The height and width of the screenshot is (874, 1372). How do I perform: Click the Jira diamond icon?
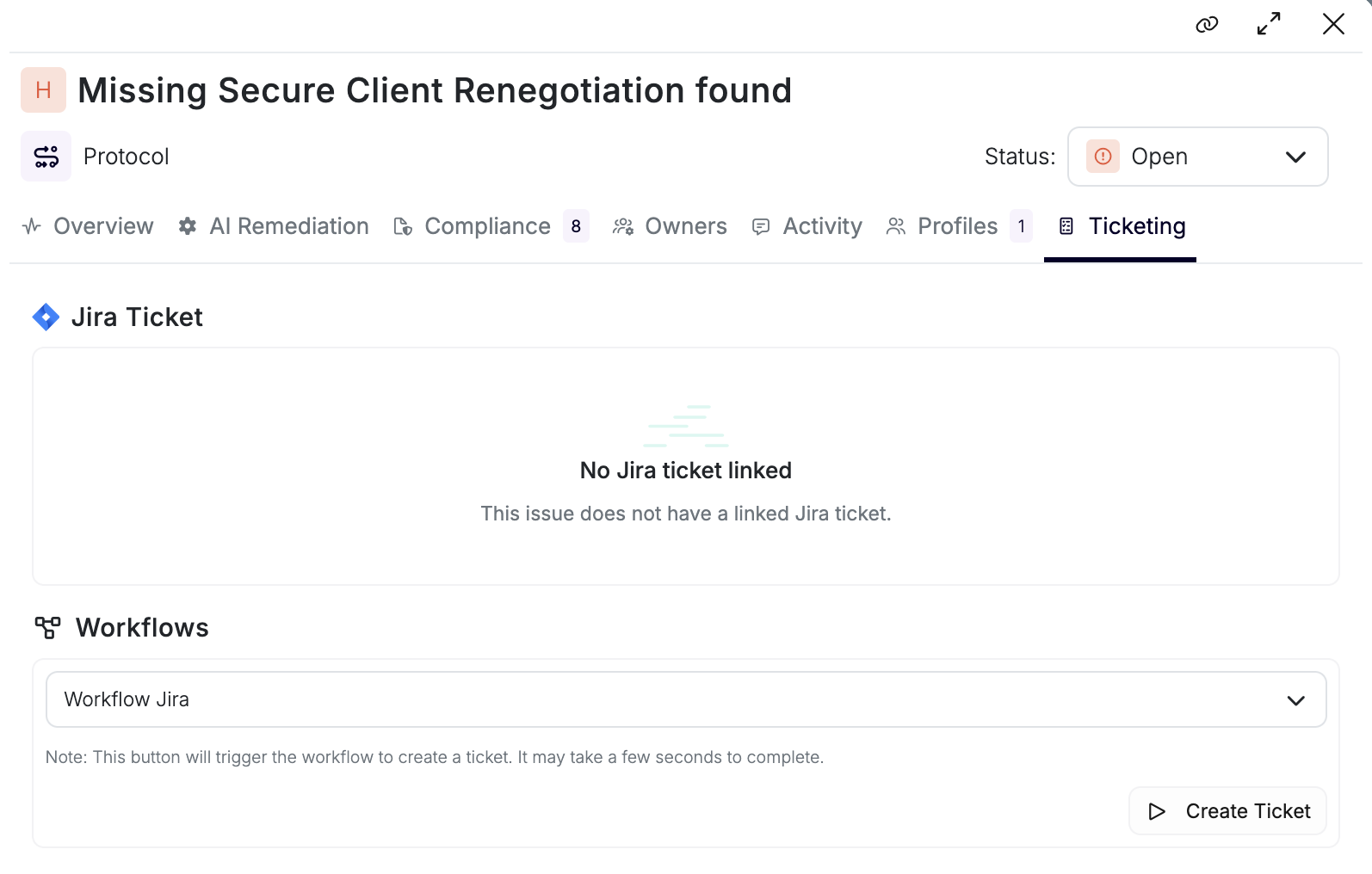click(x=45, y=317)
